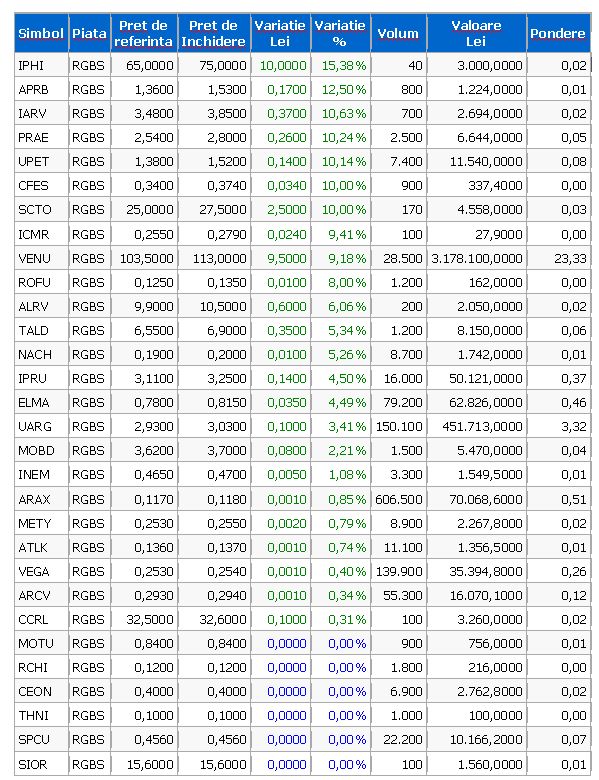Click the 15,38% variation cell
The image size is (599, 780).
344,65
